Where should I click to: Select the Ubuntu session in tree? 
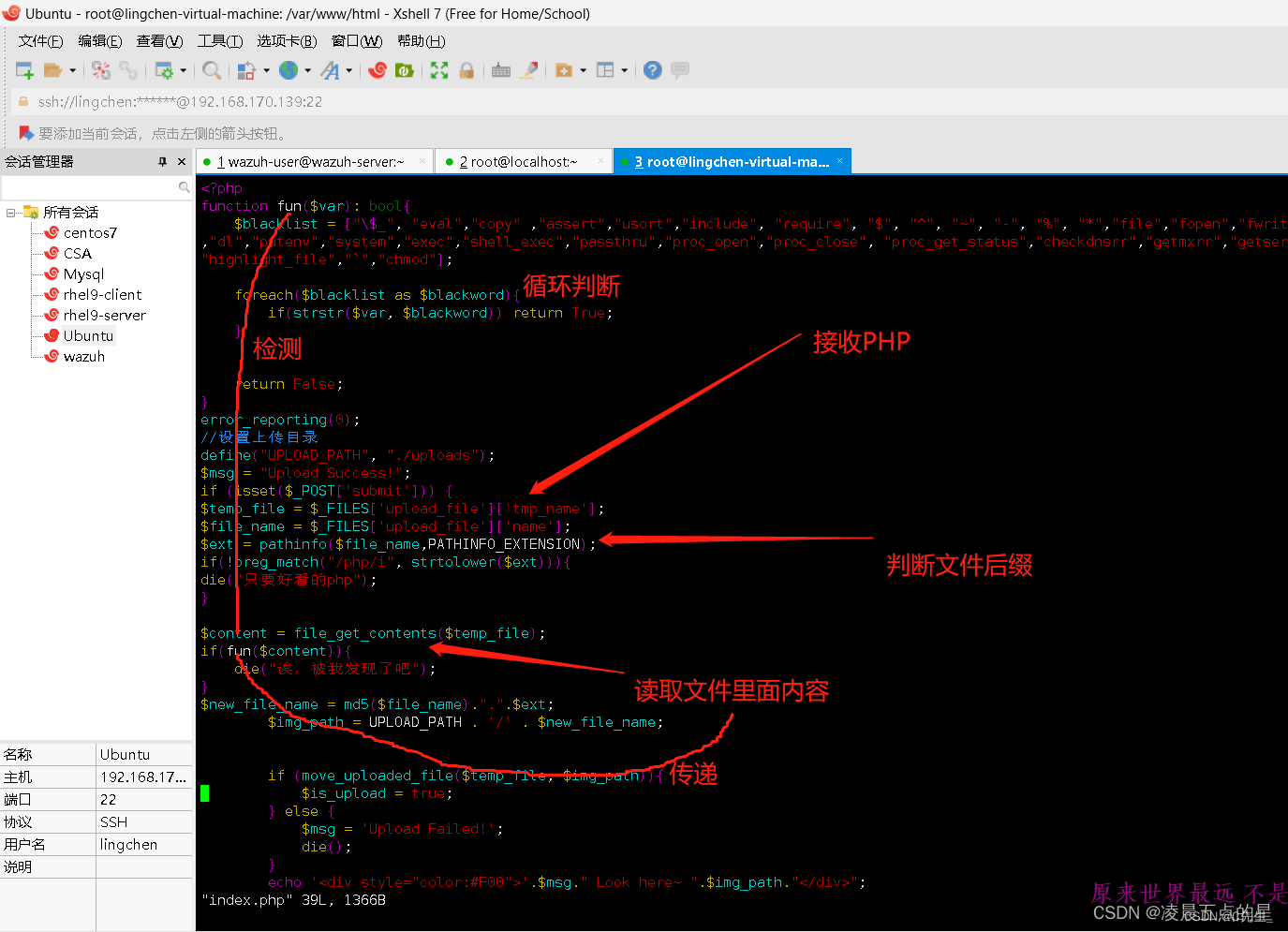88,336
